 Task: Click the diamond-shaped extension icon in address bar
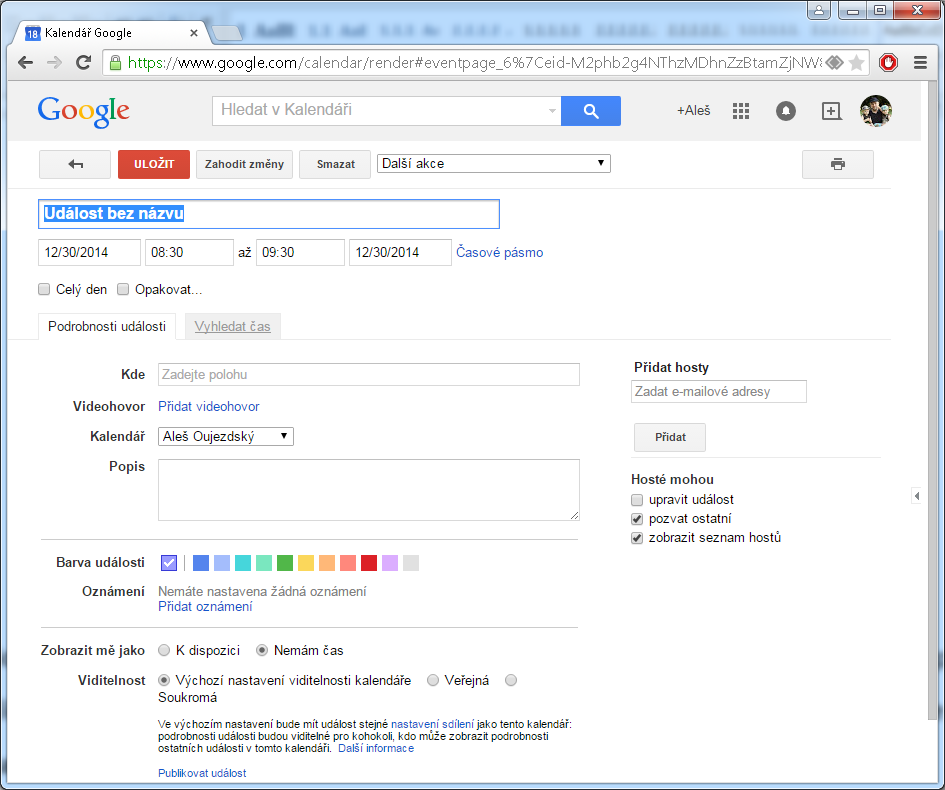[834, 62]
